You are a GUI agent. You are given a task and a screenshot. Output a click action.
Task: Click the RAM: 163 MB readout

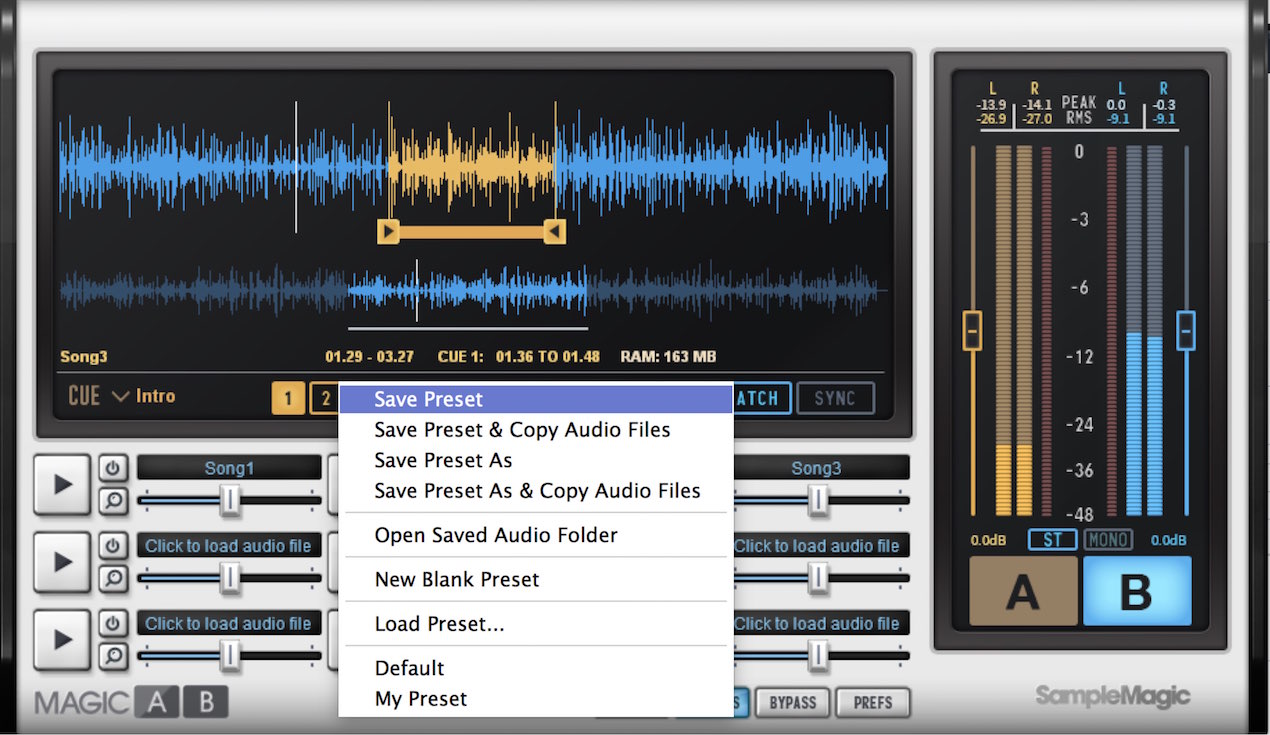pos(668,357)
